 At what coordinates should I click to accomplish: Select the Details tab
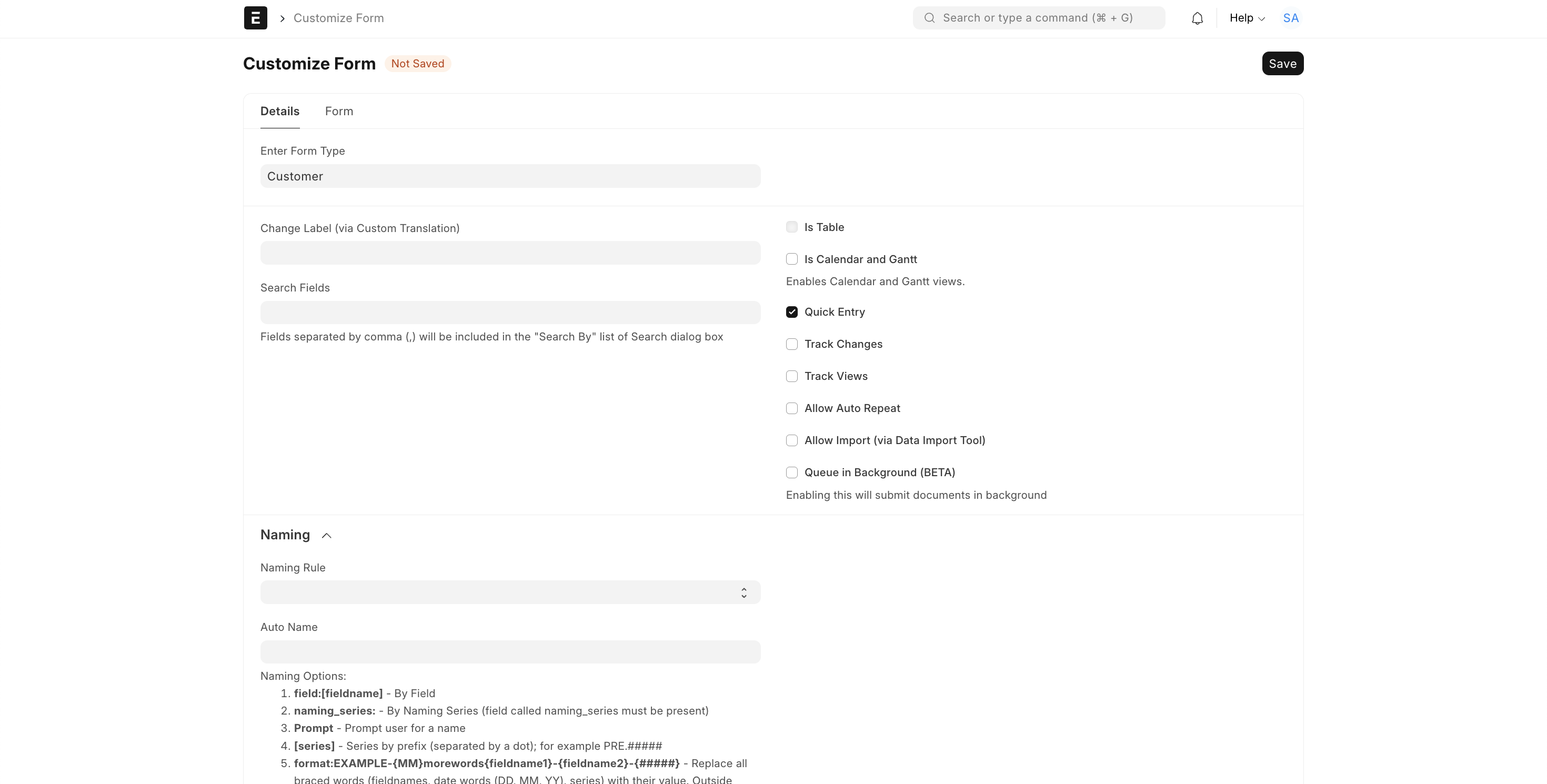(279, 111)
